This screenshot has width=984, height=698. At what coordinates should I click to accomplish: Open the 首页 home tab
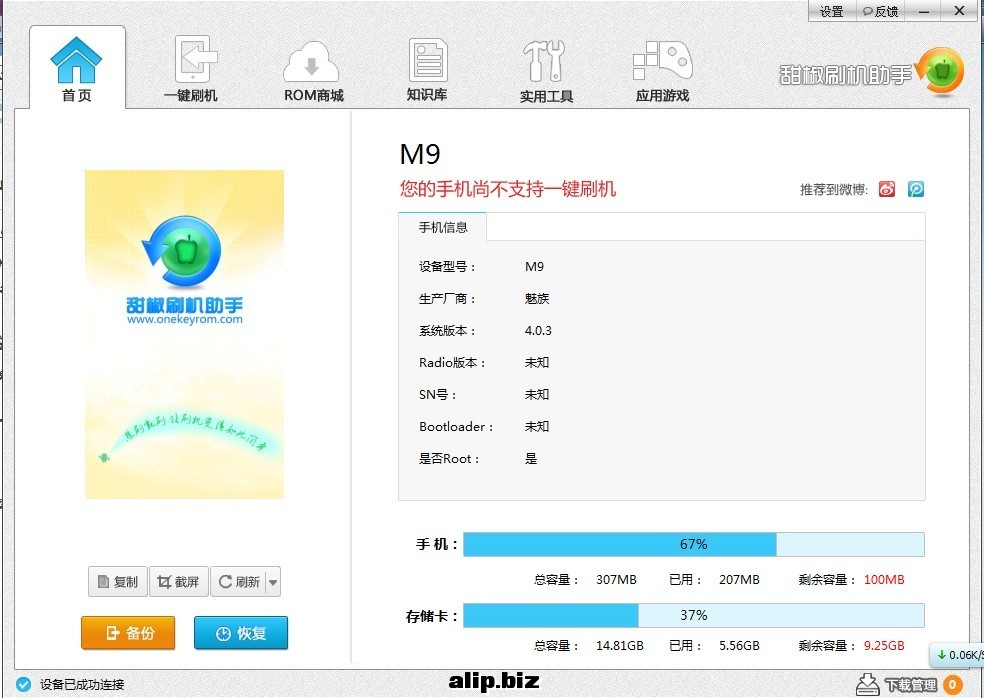pos(77,68)
